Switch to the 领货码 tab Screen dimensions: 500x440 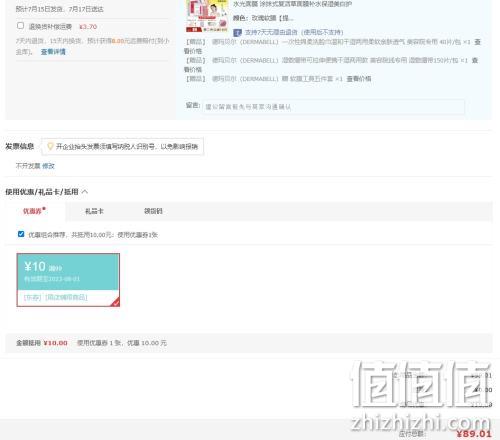(153, 211)
